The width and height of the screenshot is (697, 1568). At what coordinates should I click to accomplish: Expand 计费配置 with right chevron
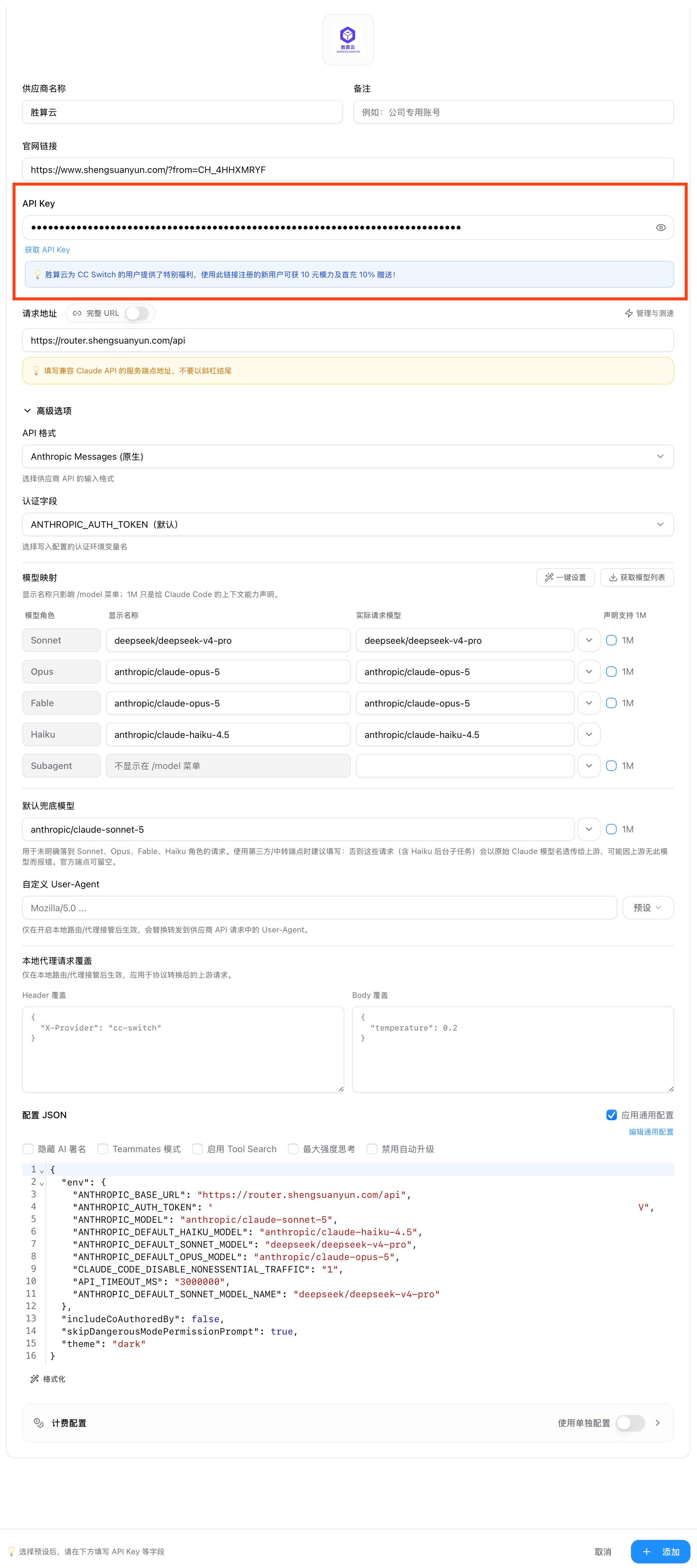(x=657, y=1423)
